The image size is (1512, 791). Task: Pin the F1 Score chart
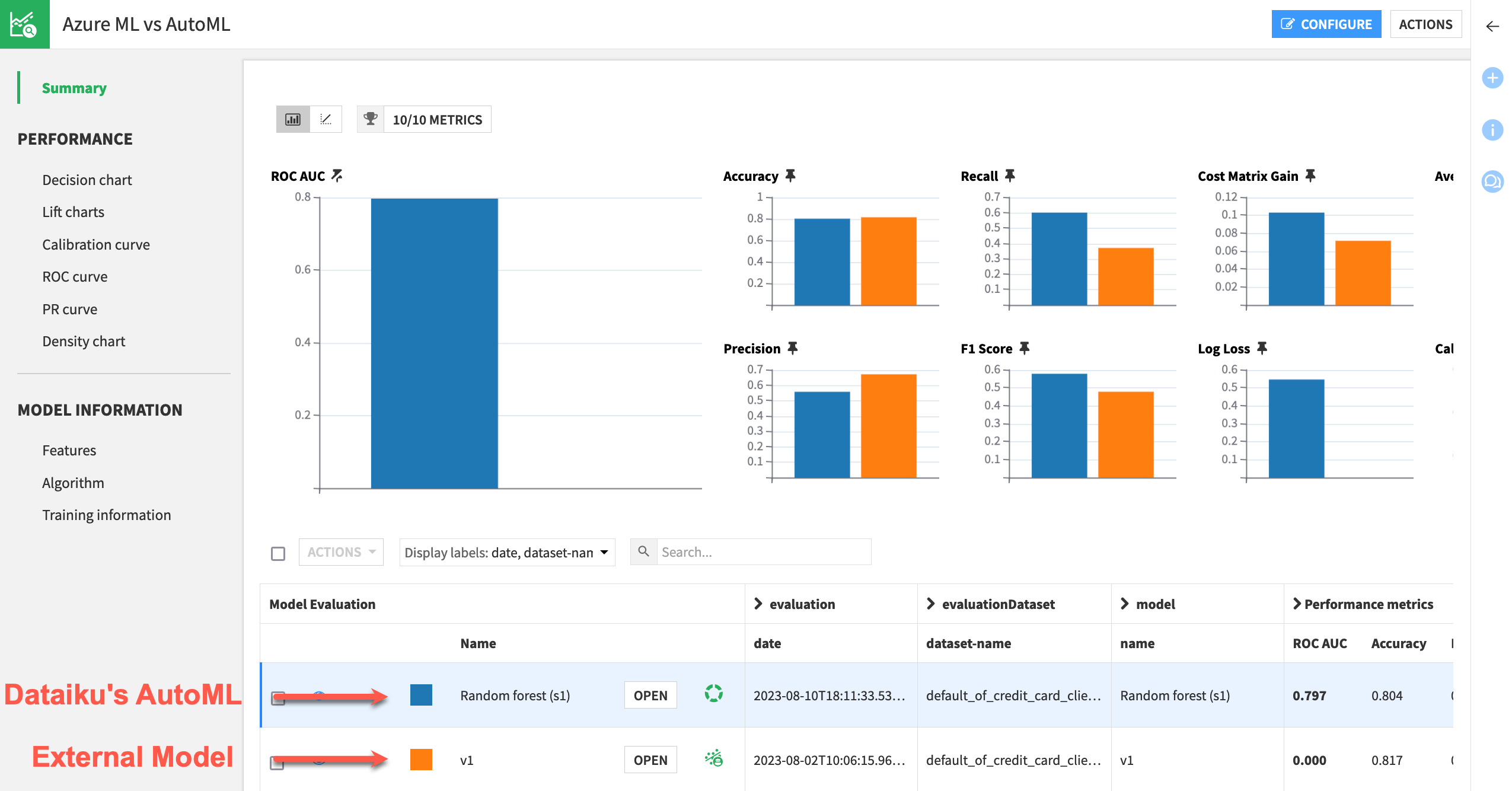click(x=1024, y=348)
